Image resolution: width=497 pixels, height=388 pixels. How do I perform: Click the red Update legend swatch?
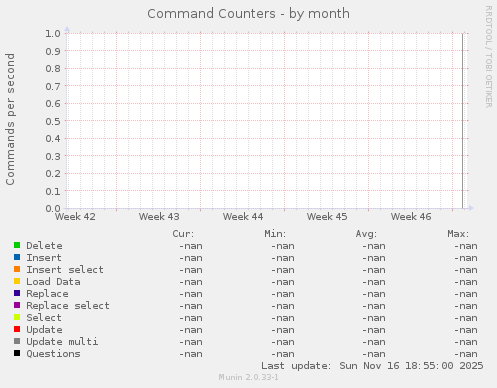click(x=17, y=329)
